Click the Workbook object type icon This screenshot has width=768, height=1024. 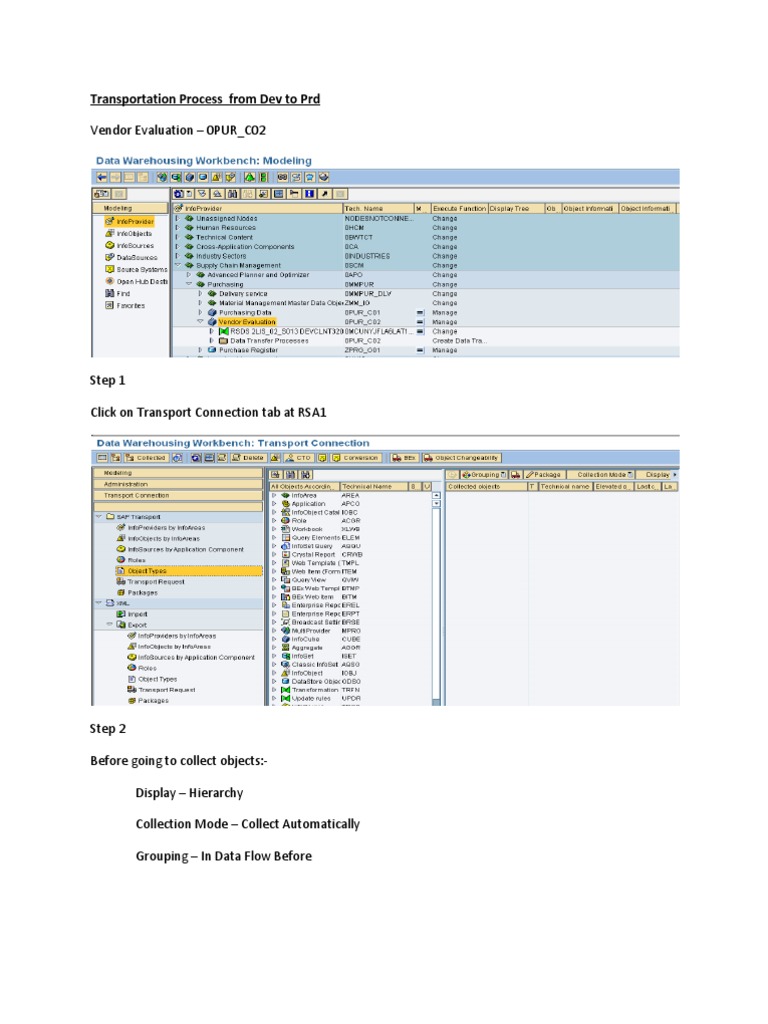coord(285,530)
